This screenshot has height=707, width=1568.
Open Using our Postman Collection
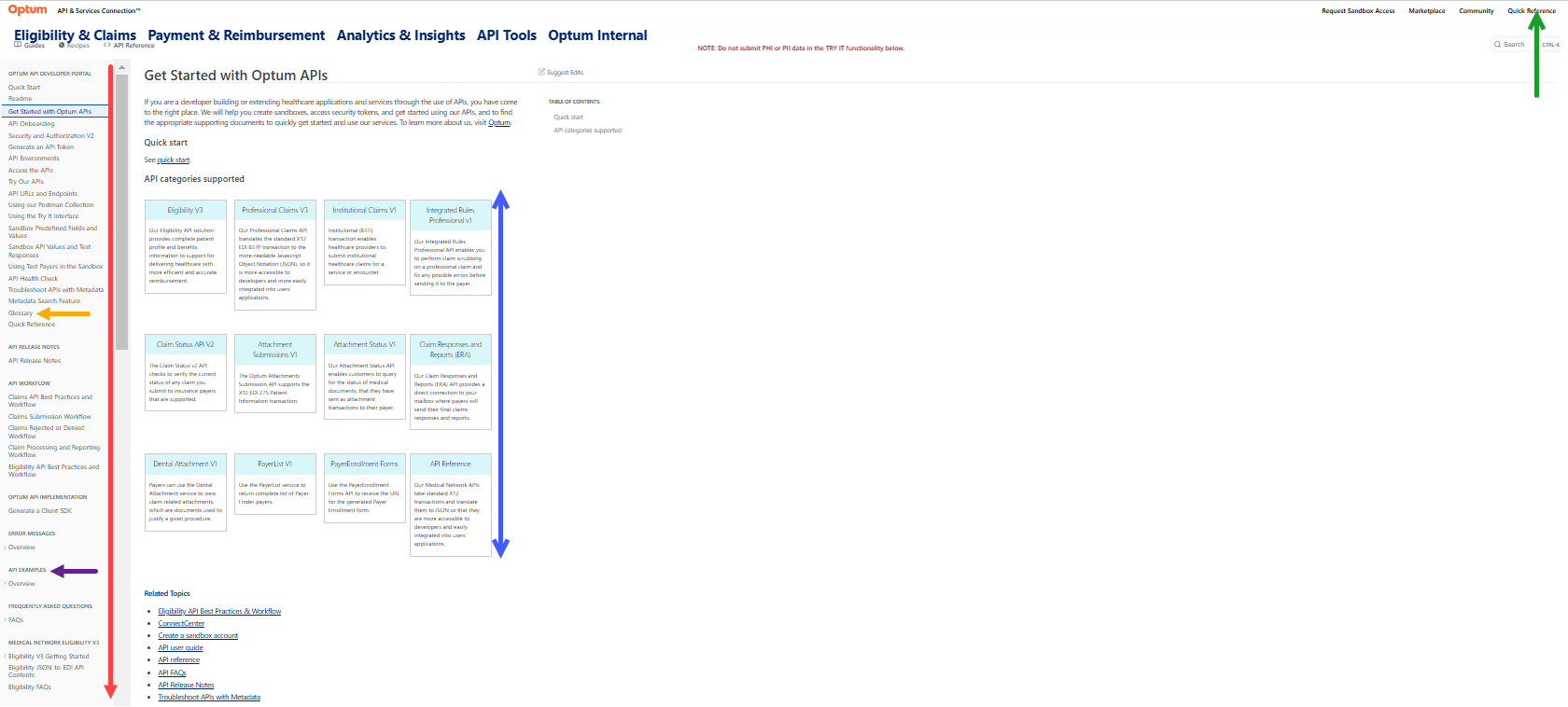51,205
